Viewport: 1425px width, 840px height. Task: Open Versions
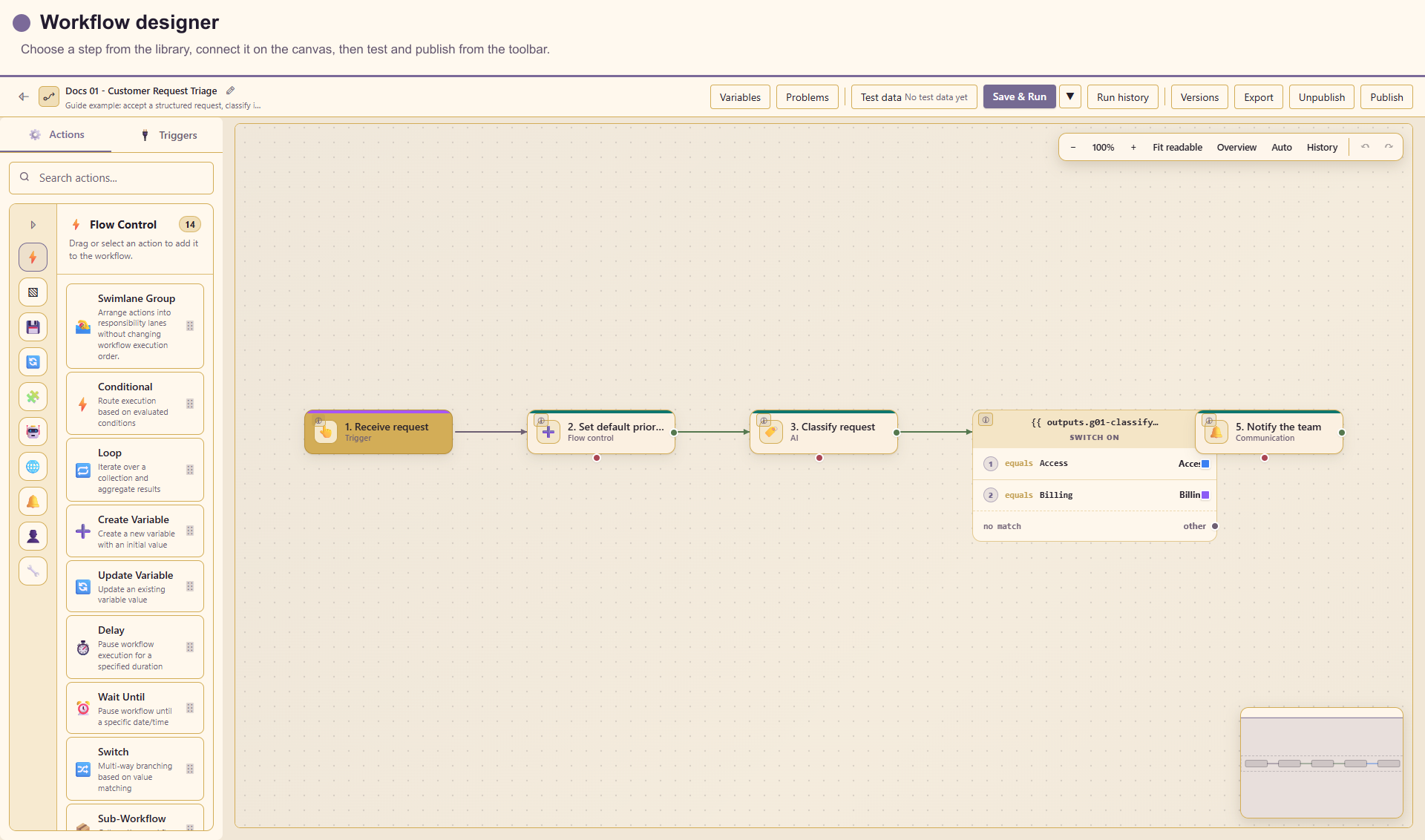click(x=1199, y=97)
